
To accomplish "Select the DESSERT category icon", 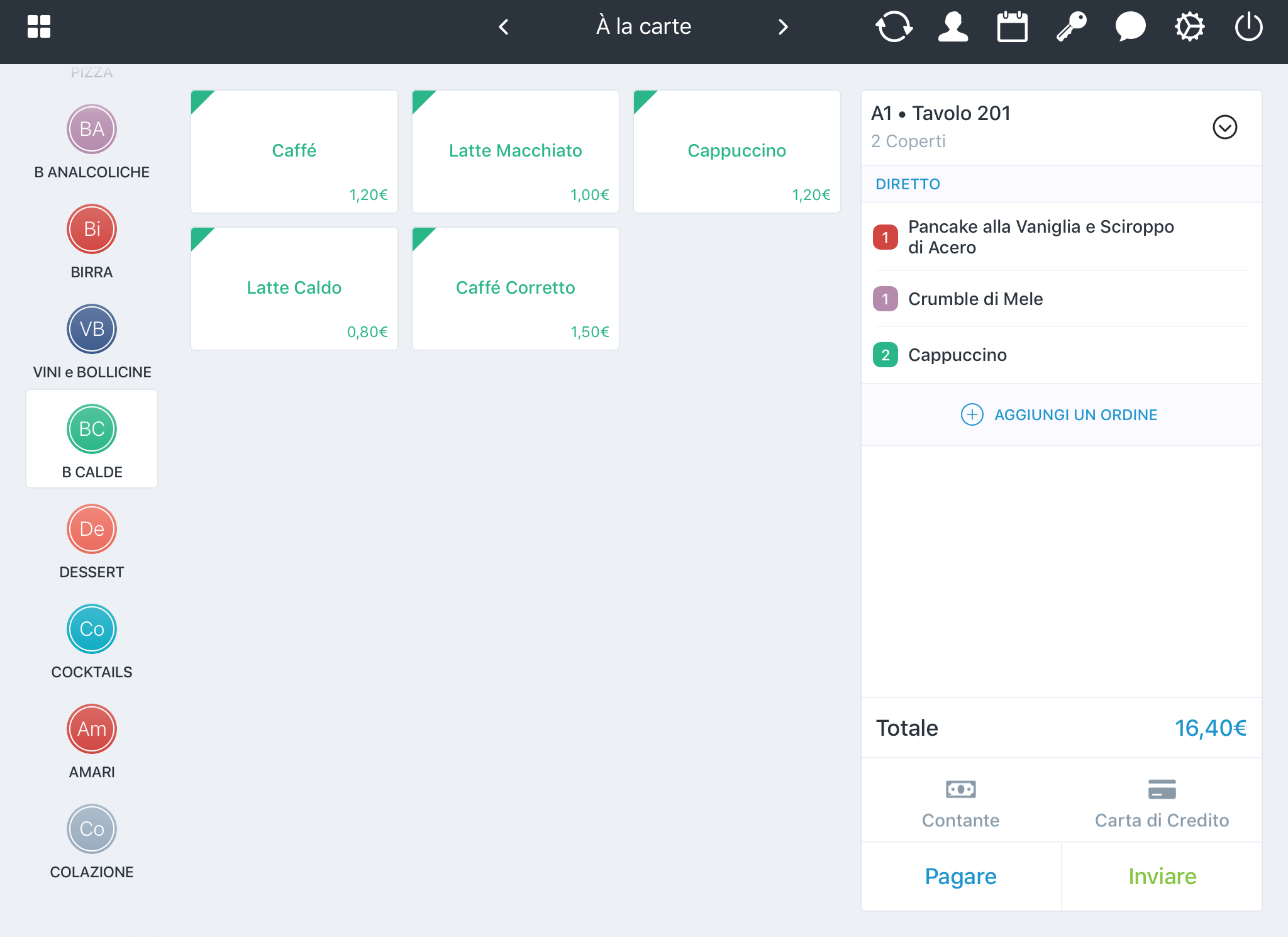I will pos(92,529).
